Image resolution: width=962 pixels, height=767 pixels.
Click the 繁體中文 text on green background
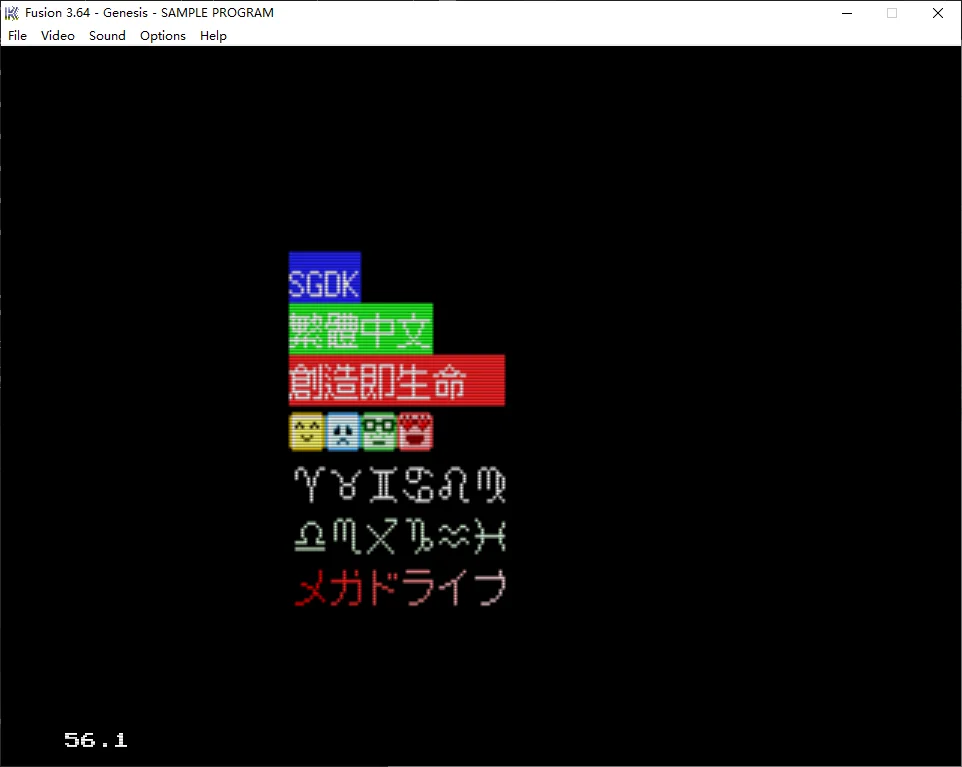pos(360,330)
